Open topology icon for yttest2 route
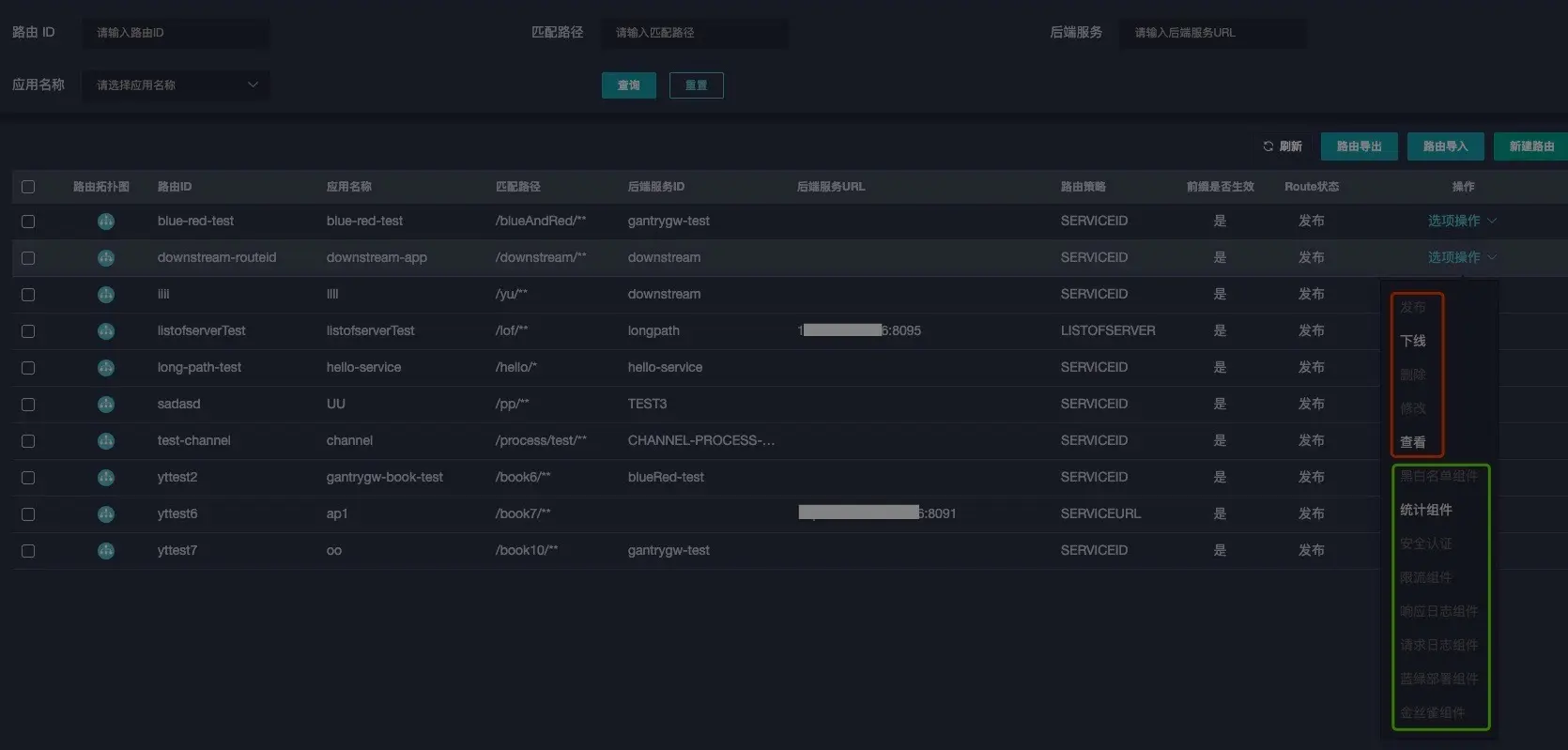Viewport: 1568px width, 750px height. click(106, 478)
